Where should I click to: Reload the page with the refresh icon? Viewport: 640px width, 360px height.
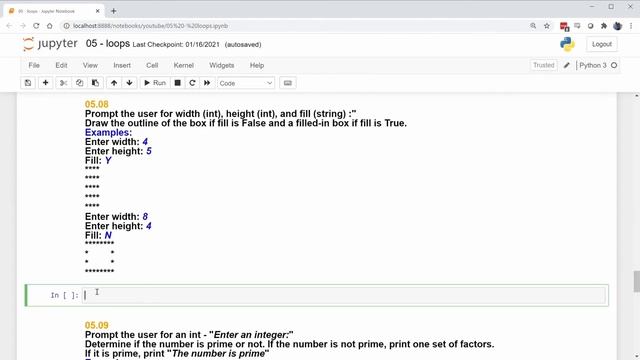[x=36, y=26]
